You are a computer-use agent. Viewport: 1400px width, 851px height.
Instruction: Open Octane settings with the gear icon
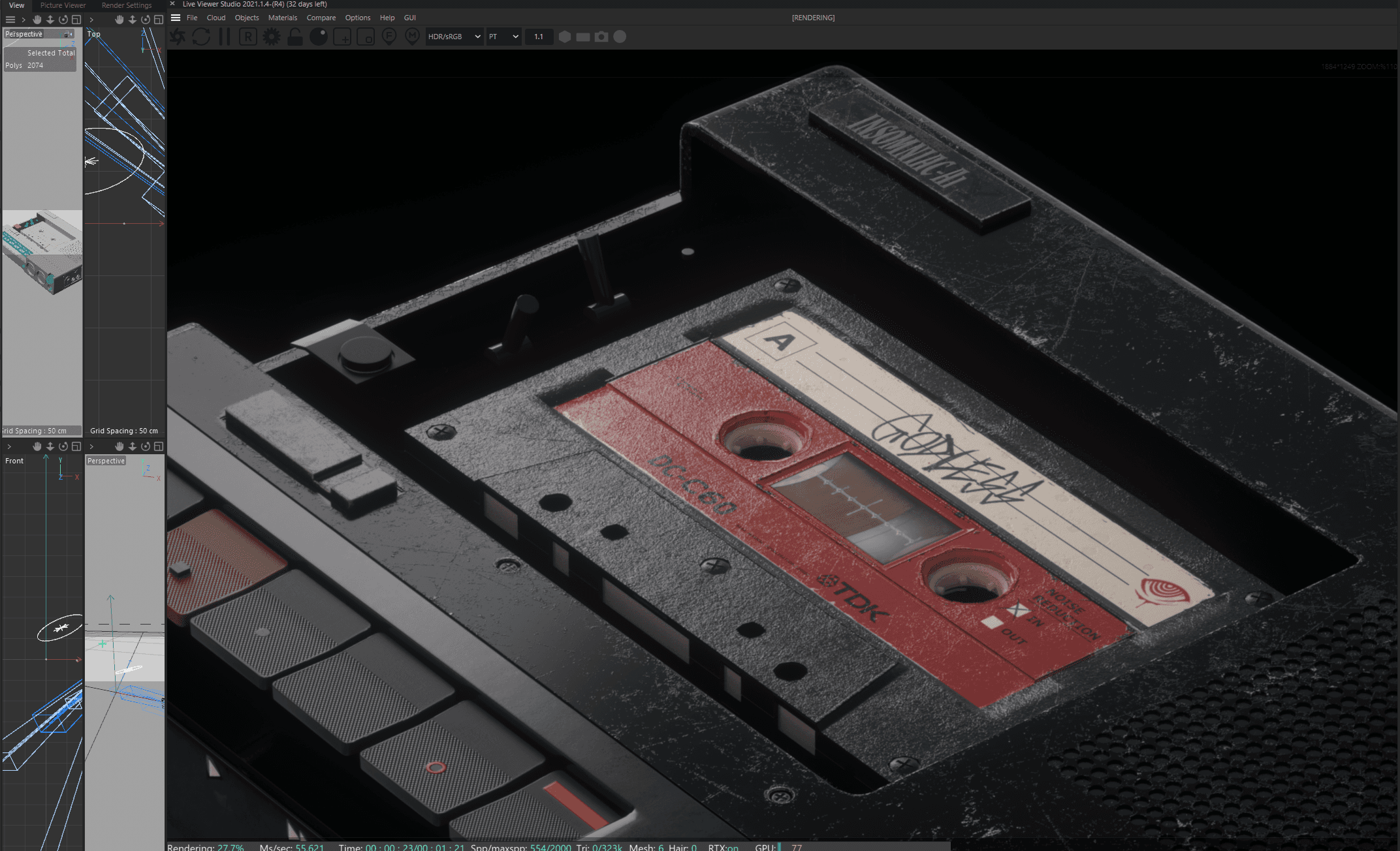[271, 37]
